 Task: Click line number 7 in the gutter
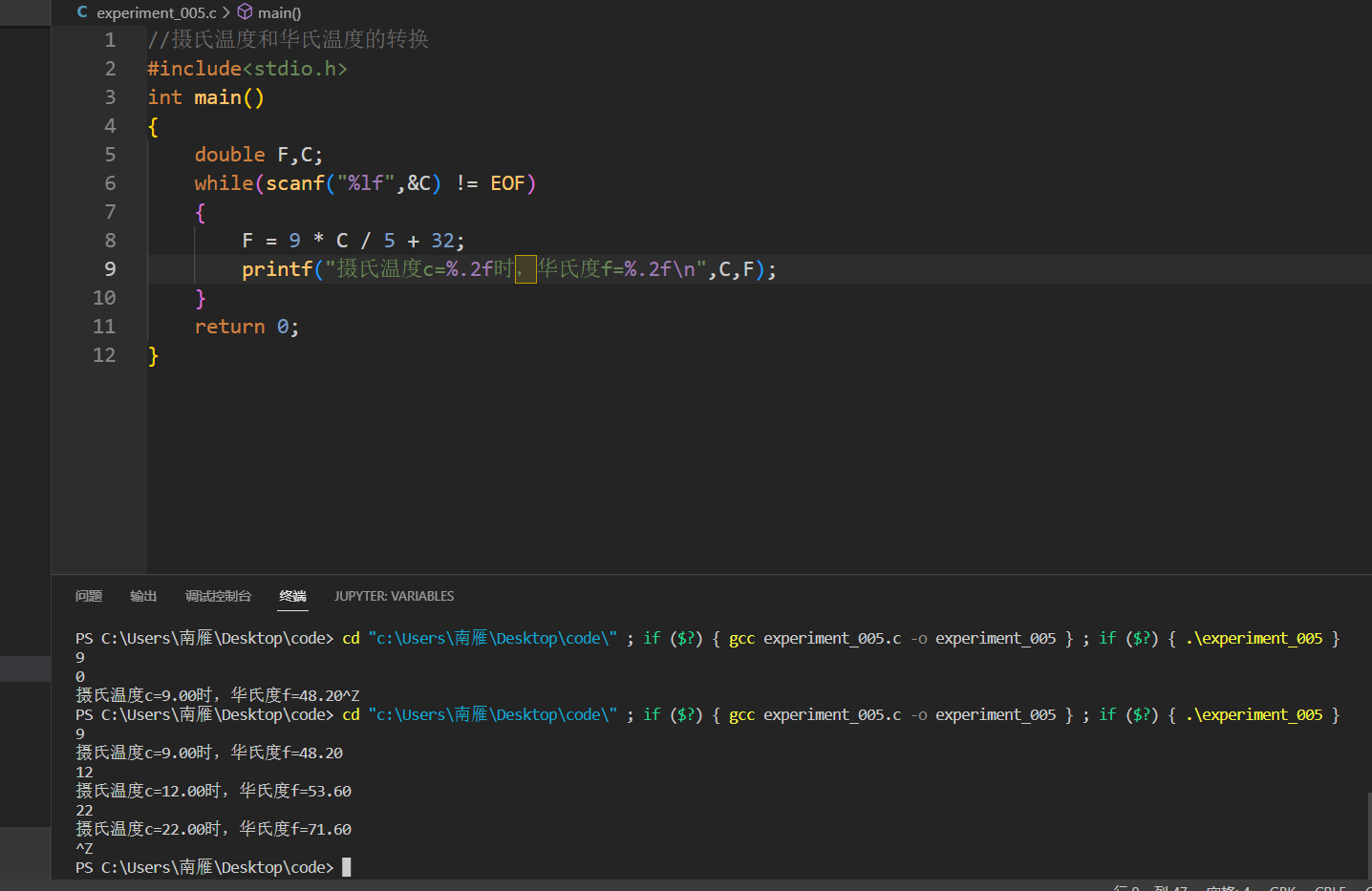110,212
